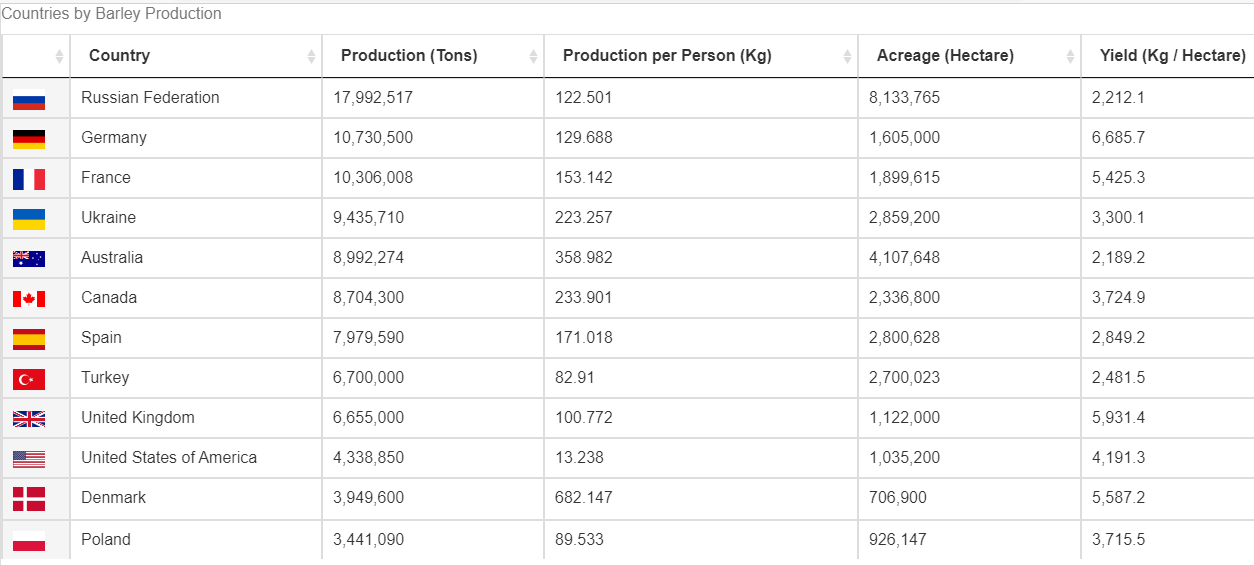Click the Ukraine flag icon
The width and height of the screenshot is (1254, 565).
29,219
